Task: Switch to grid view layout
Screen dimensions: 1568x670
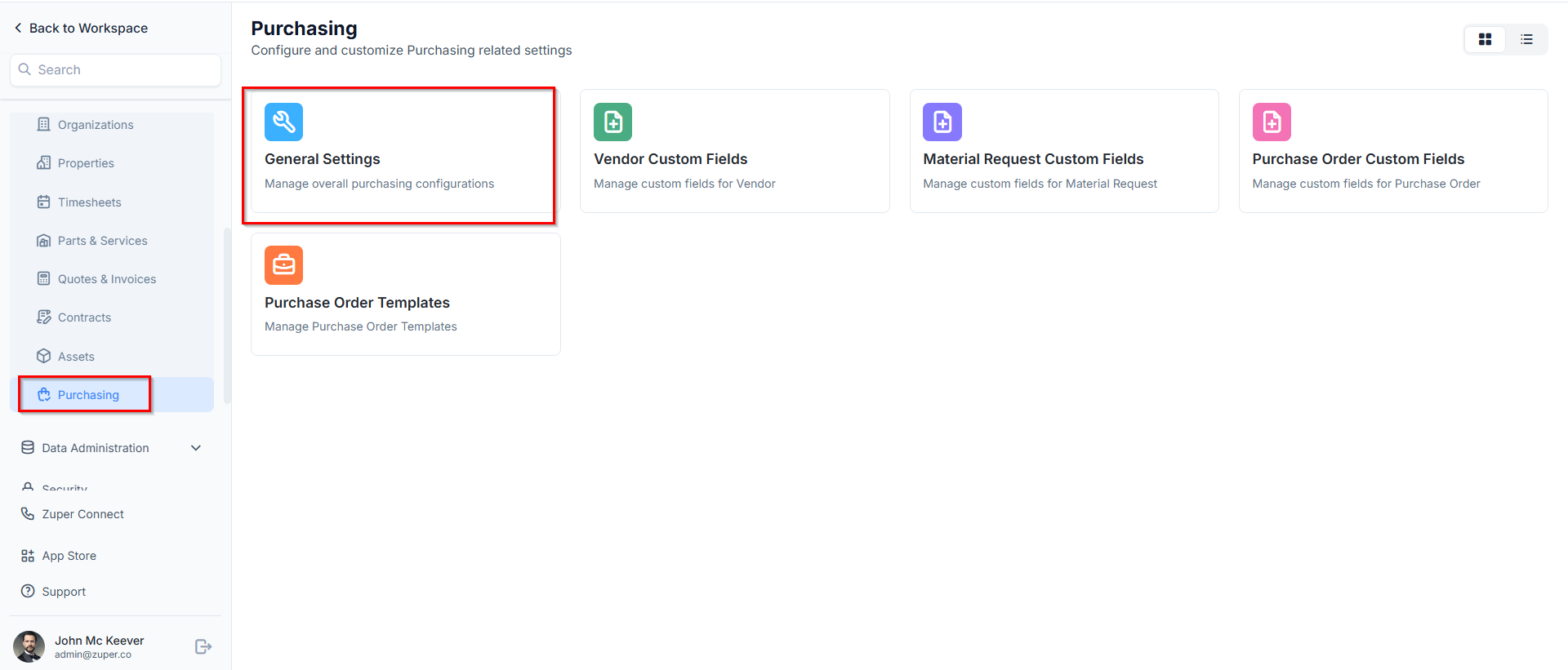Action: [1485, 39]
